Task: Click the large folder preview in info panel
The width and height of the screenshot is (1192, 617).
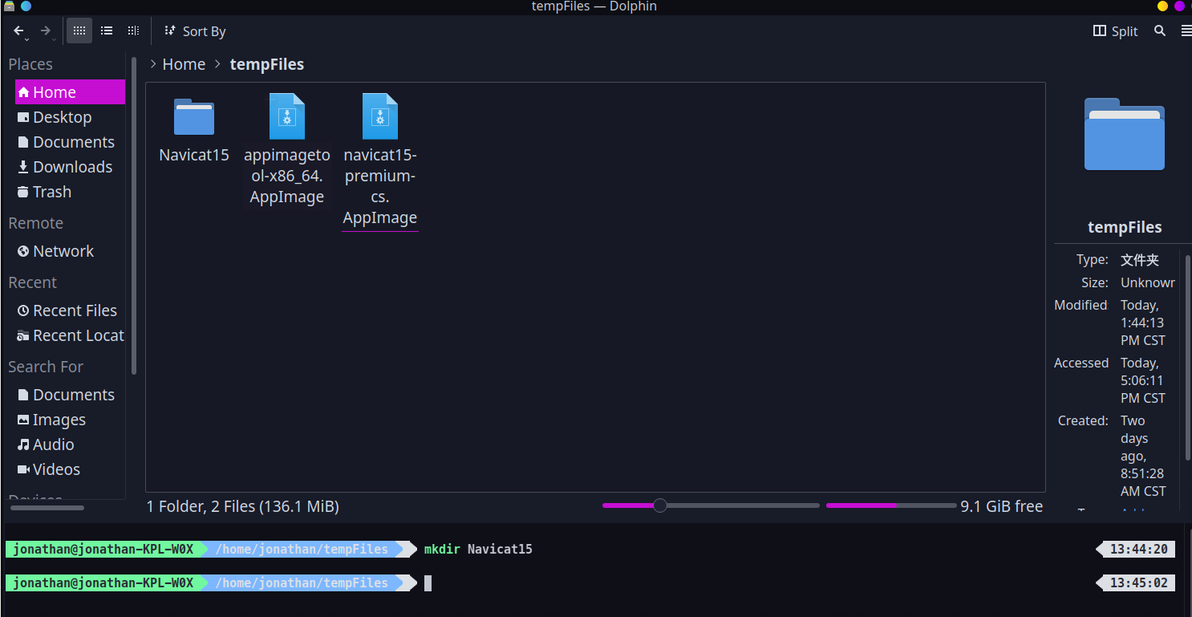Action: coord(1124,134)
